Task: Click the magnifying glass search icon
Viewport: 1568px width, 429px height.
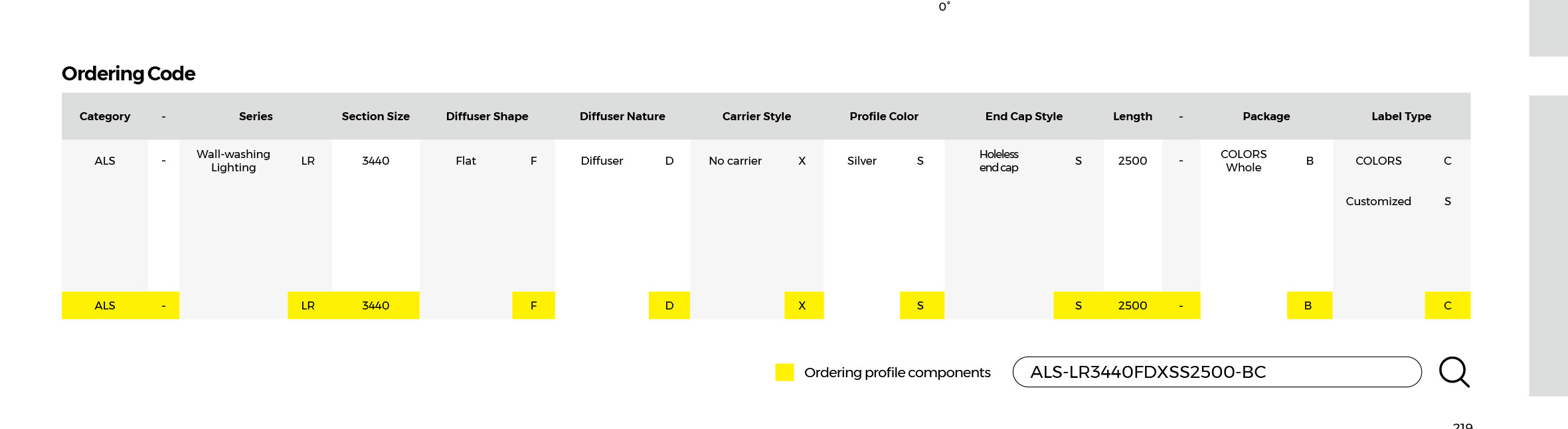Action: click(x=1453, y=372)
